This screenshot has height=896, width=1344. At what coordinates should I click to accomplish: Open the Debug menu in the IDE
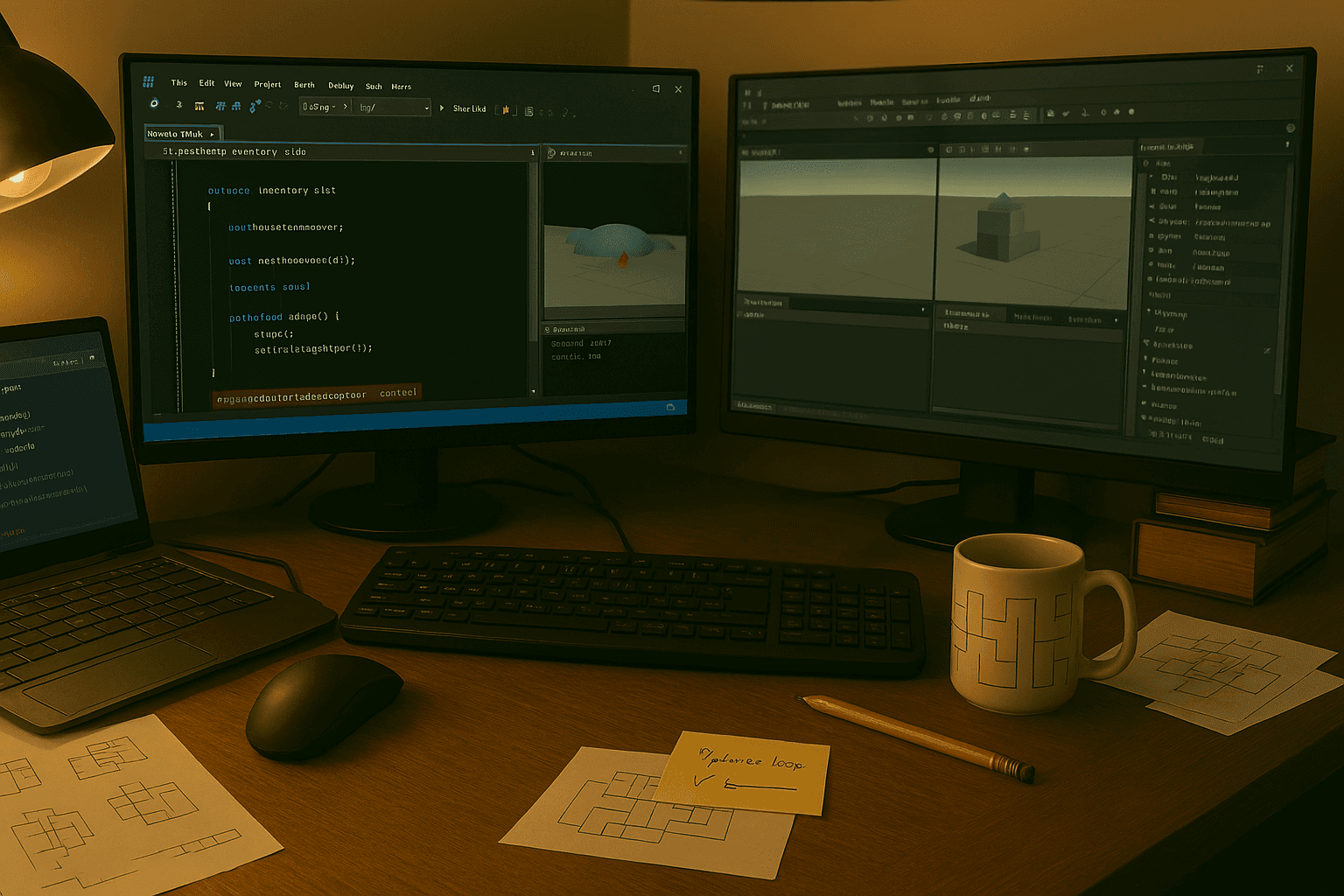[x=340, y=86]
